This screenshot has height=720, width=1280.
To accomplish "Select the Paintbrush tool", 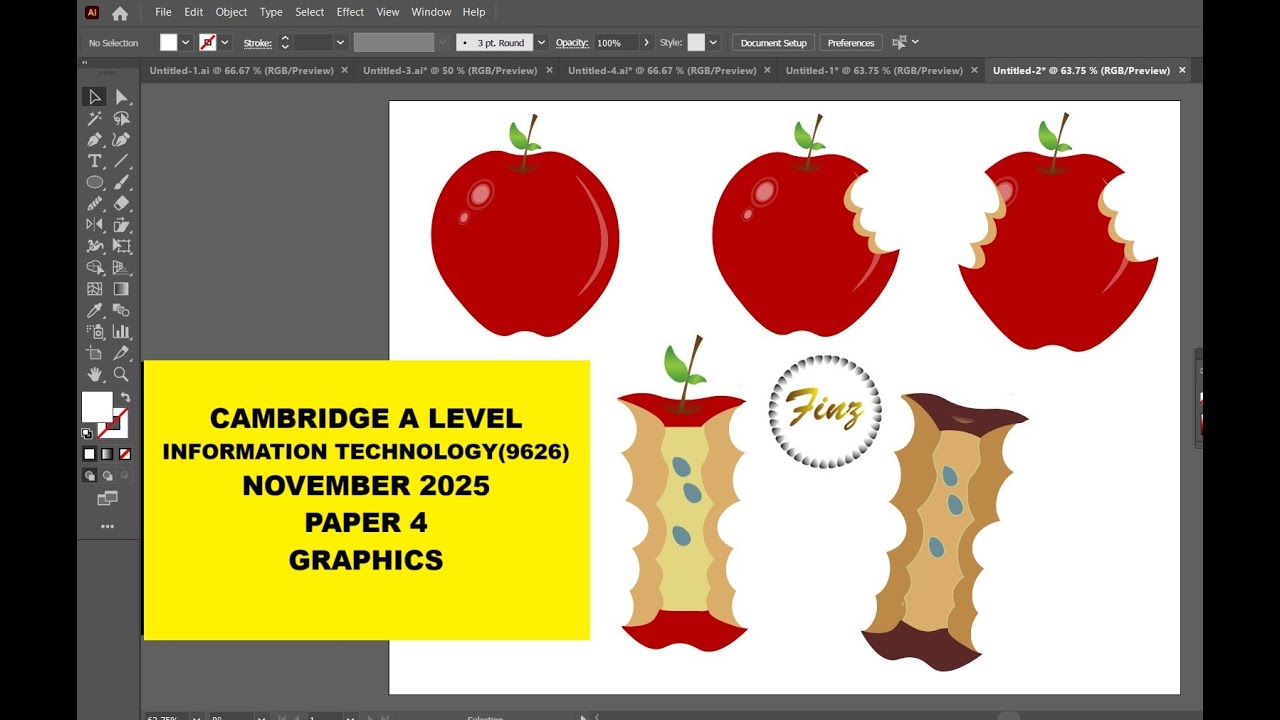I will pyautogui.click(x=121, y=182).
